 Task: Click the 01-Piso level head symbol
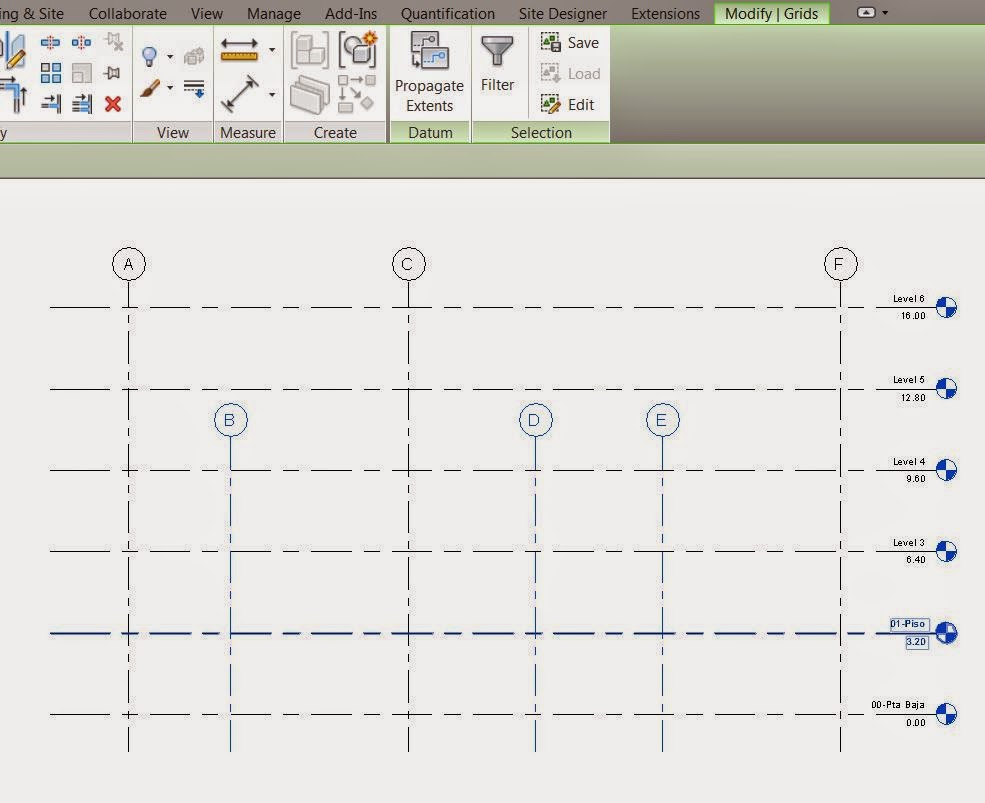(x=946, y=633)
